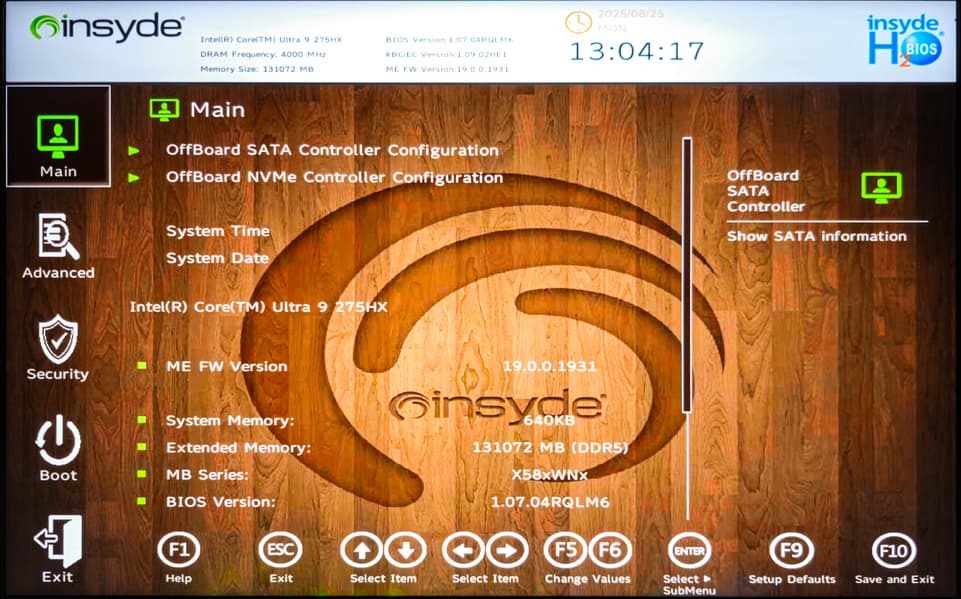This screenshot has height=599, width=961.
Task: Click the OffBoard SATA Controller help title
Action: [765, 191]
